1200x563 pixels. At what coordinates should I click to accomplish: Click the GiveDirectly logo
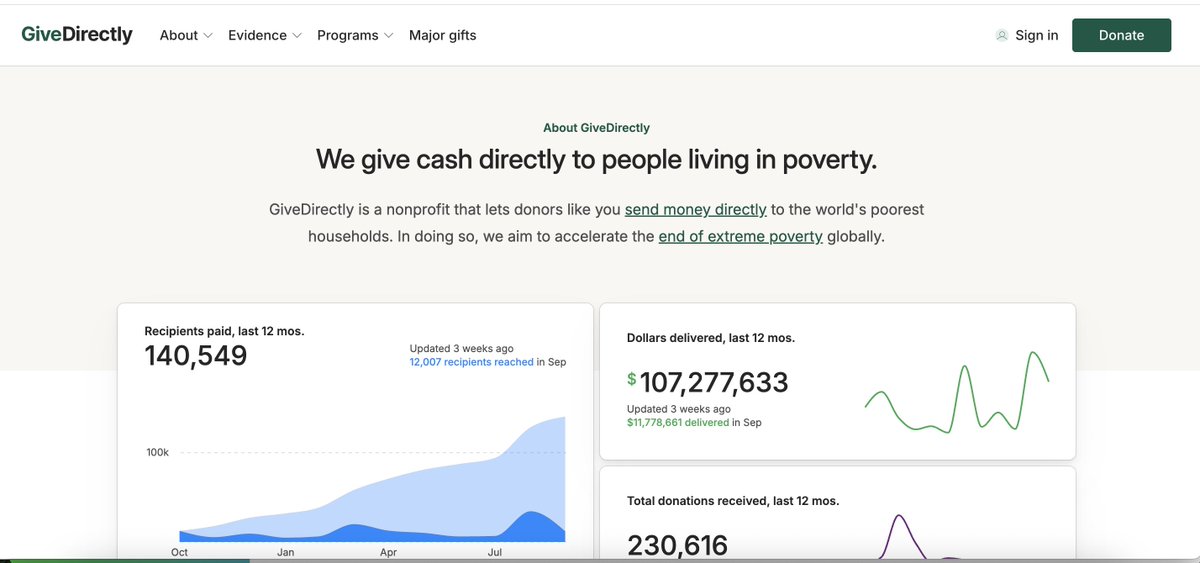[x=77, y=34]
